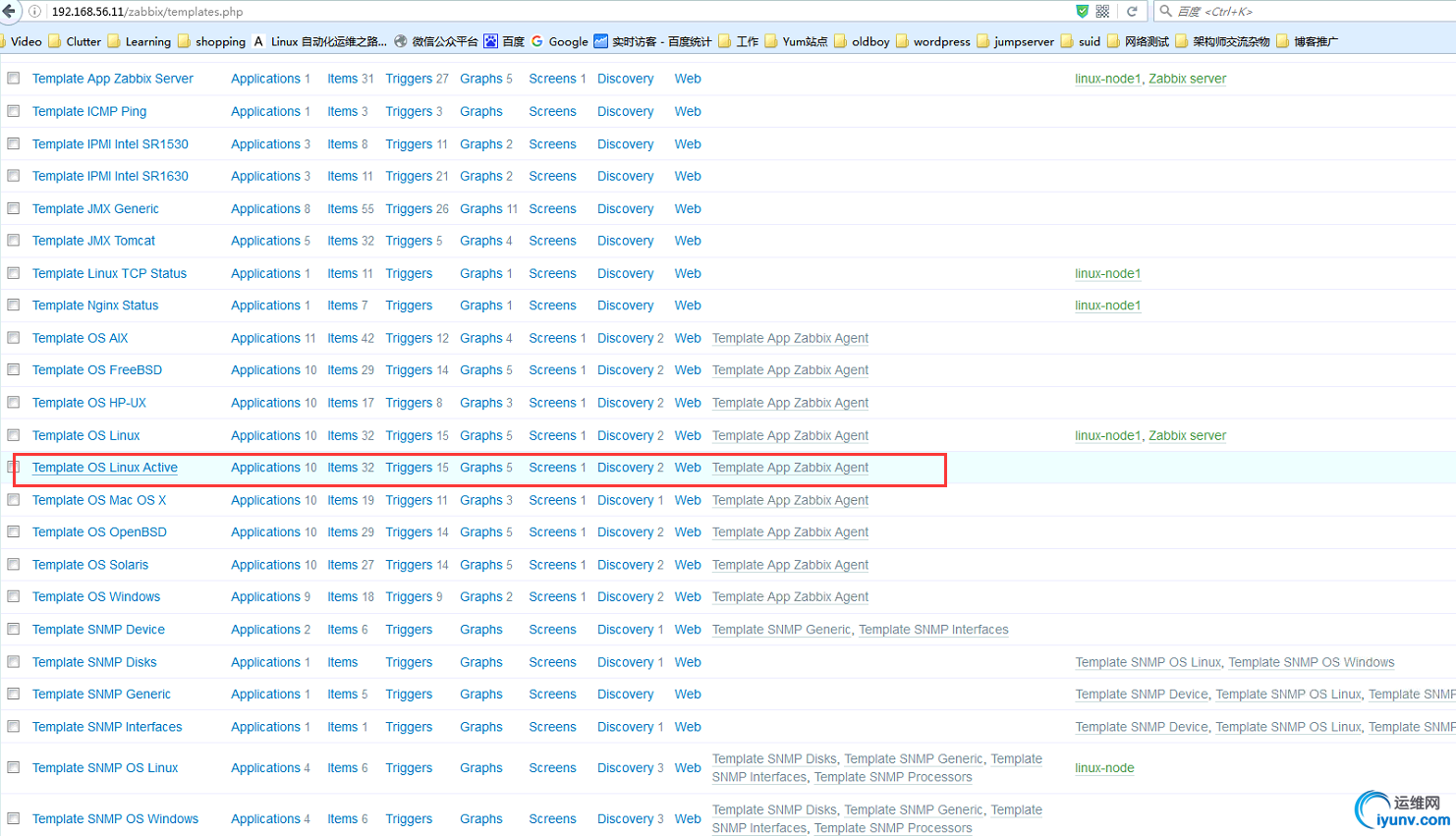View Items 19 of Template OS Mac OS X
The height and width of the screenshot is (836, 1456).
pos(351,500)
